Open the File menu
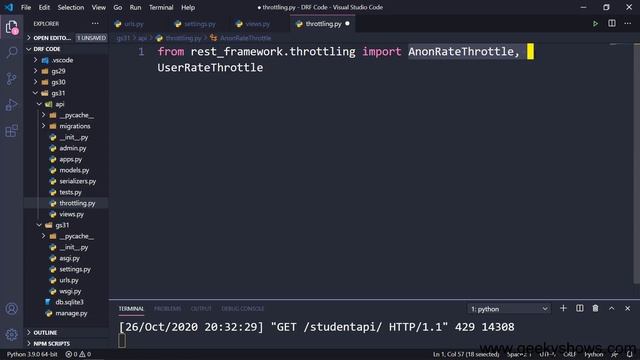The width and height of the screenshot is (640, 360). coord(26,7)
